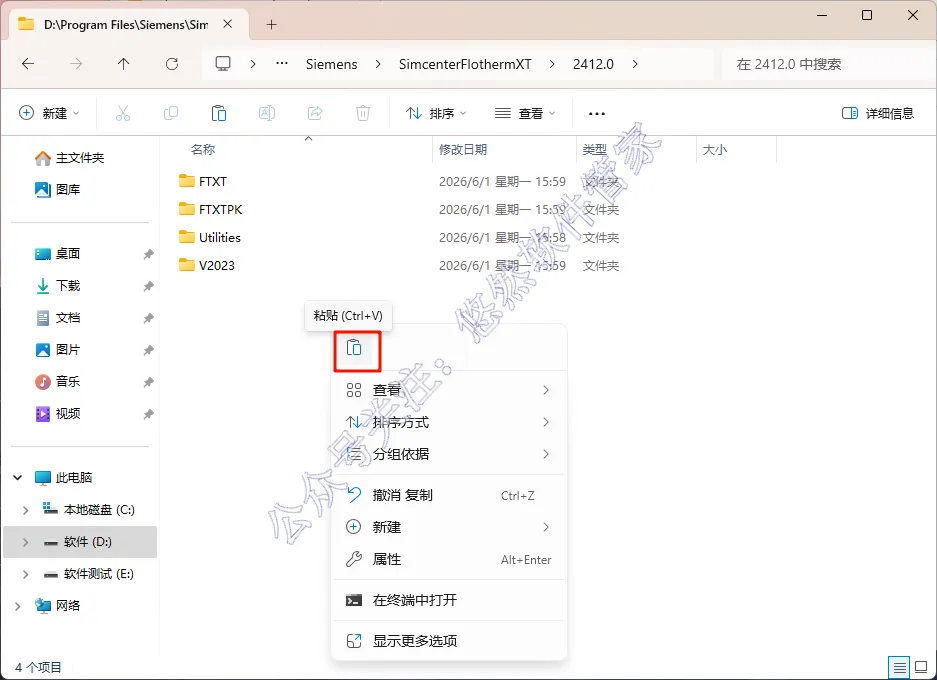Screen dimensions: 937x680
Task: Click the Siemens breadcrumb
Action: [332, 64]
